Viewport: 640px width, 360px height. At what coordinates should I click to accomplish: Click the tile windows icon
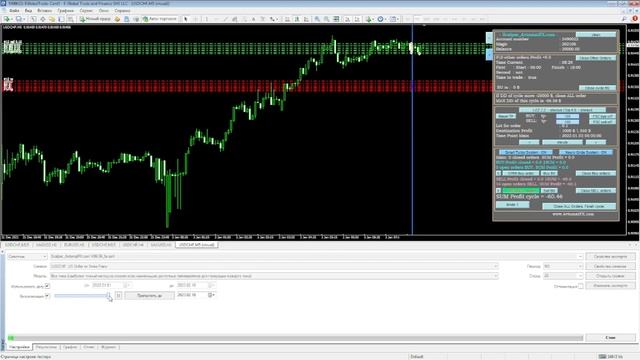tap(336, 19)
